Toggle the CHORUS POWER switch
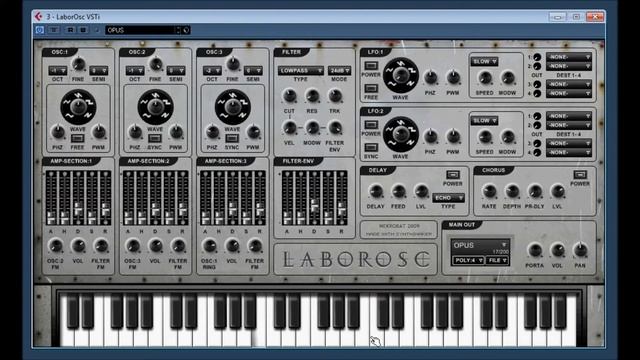 coord(580,175)
